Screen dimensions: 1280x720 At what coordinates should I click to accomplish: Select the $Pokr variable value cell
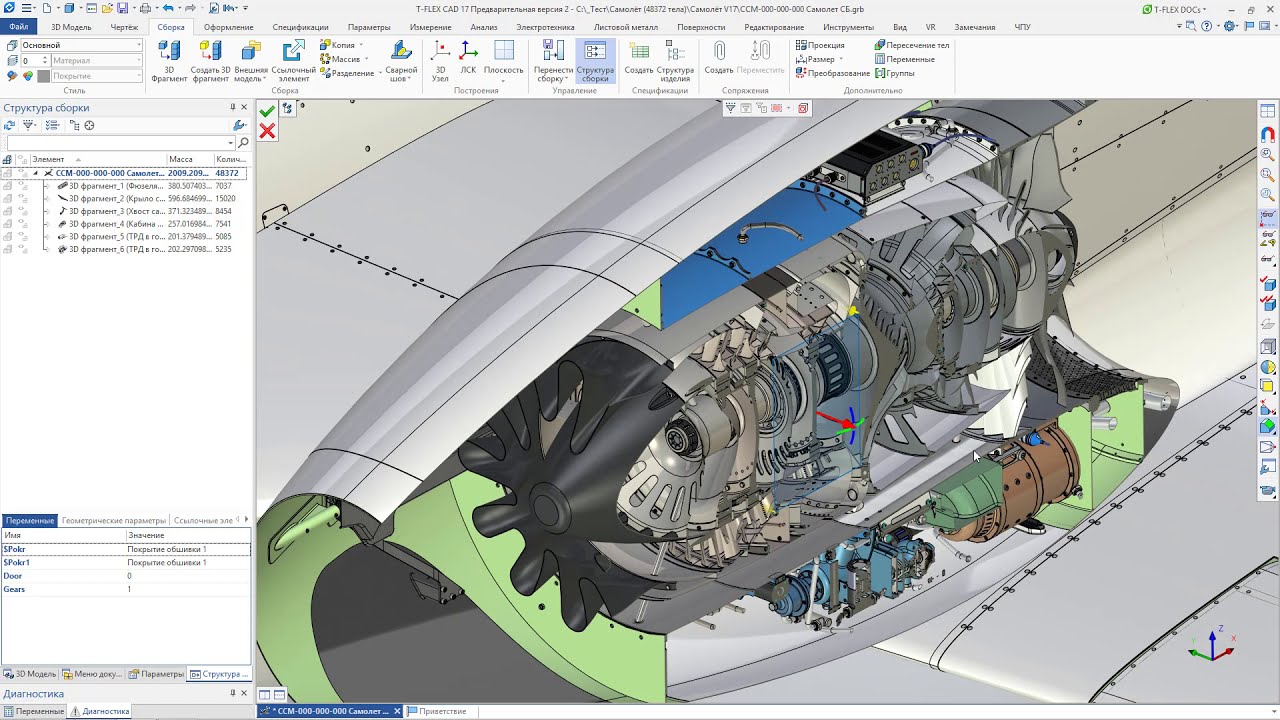pyautogui.click(x=187, y=549)
